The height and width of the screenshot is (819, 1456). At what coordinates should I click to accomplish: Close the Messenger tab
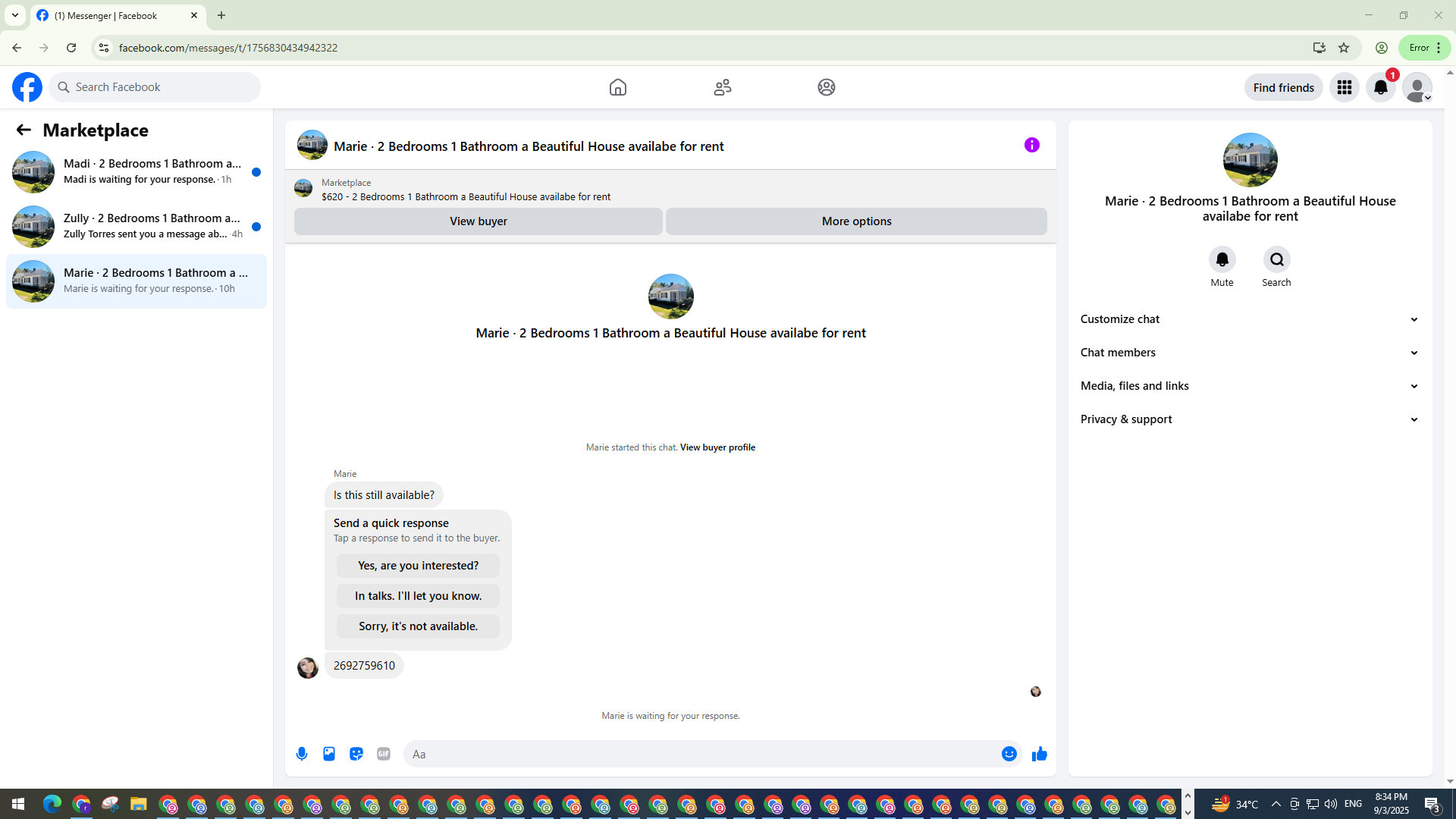coord(194,15)
